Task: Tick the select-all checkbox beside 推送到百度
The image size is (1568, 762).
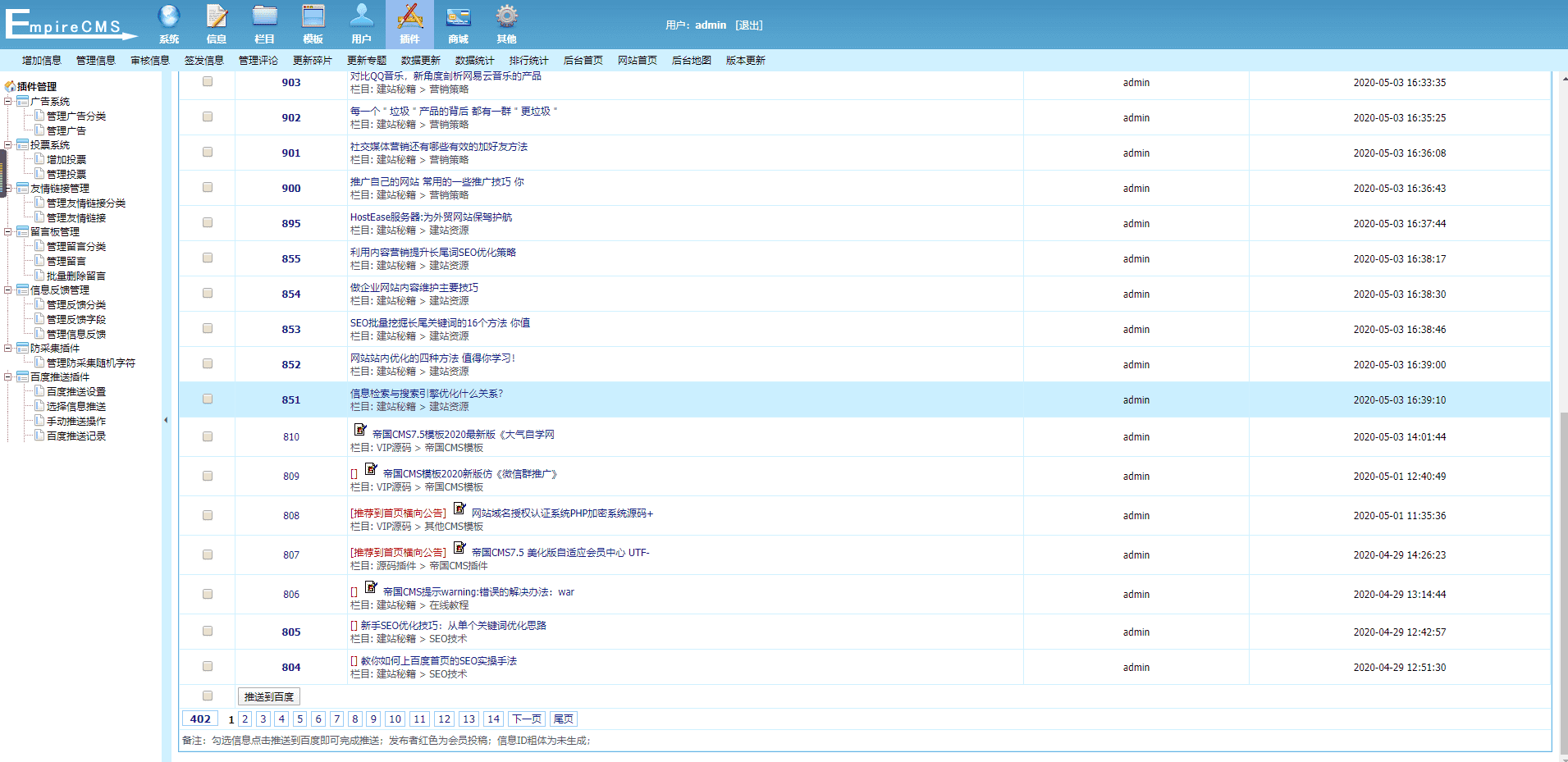Action: pos(208,696)
